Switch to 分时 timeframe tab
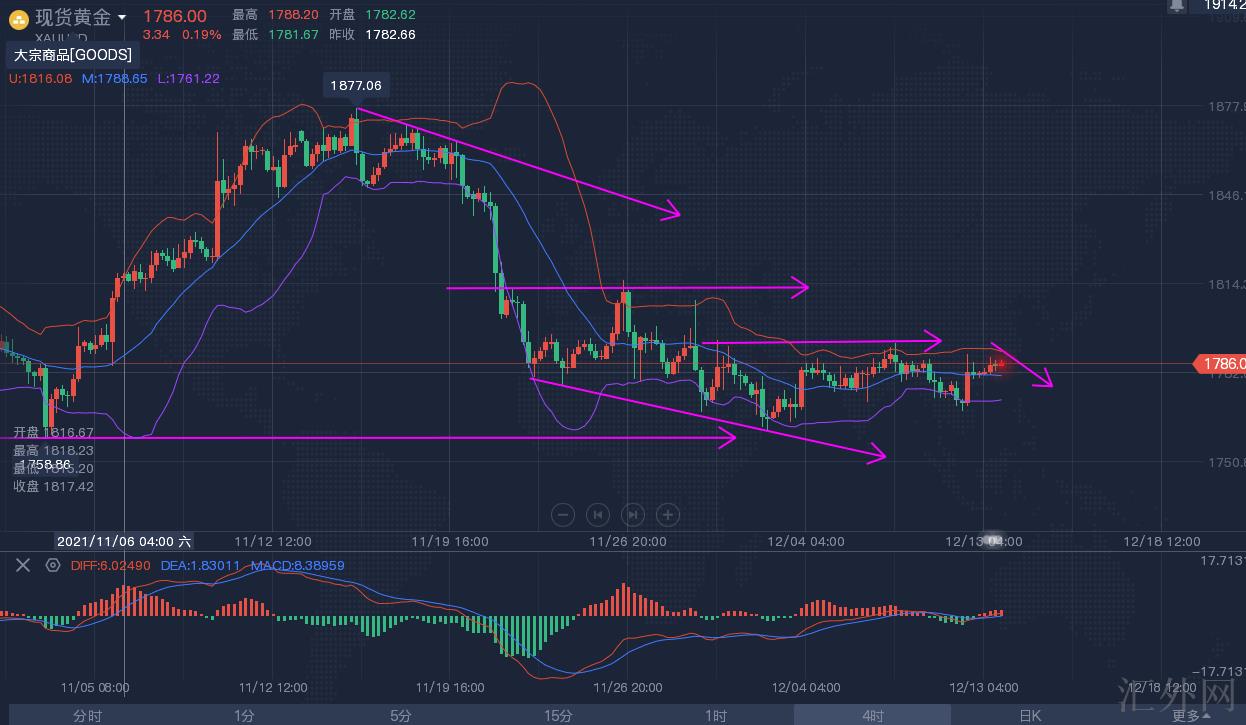The height and width of the screenshot is (725, 1246). pos(87,715)
